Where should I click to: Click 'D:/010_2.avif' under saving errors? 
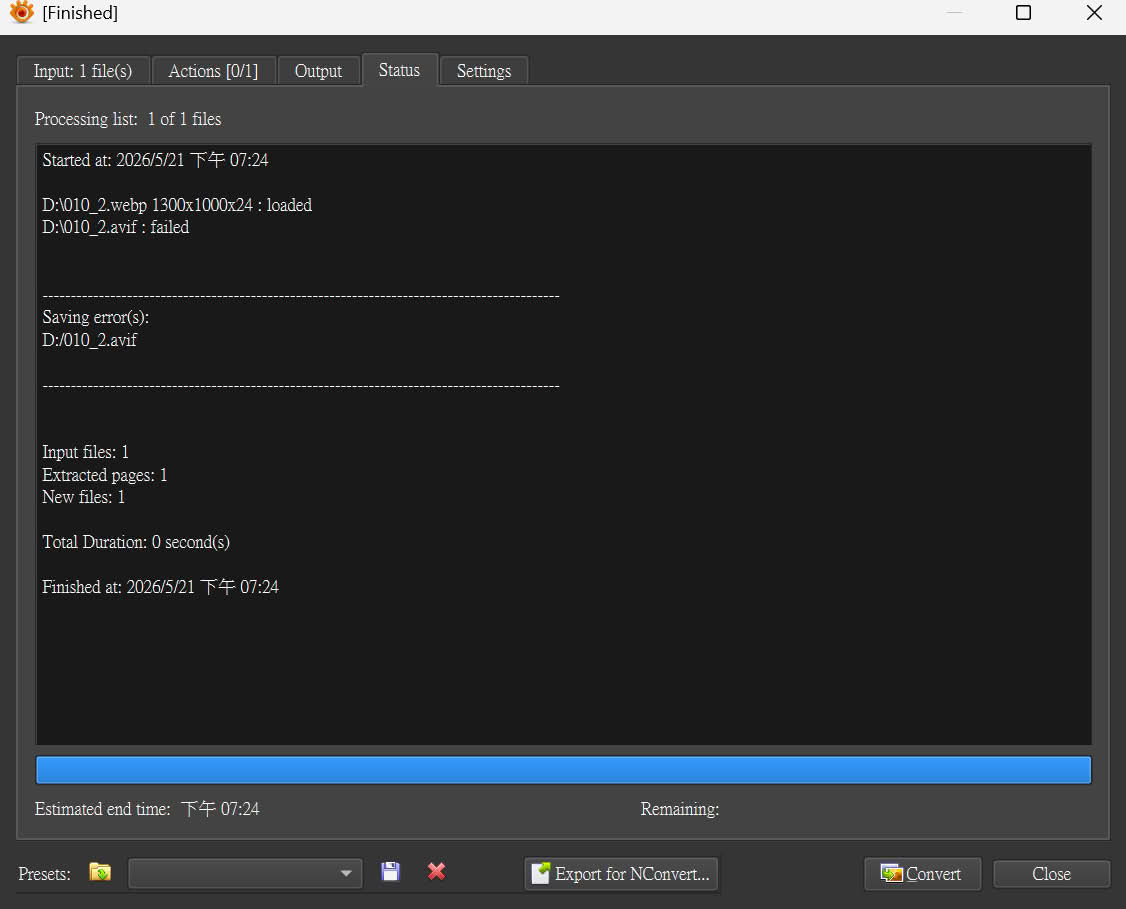point(89,340)
